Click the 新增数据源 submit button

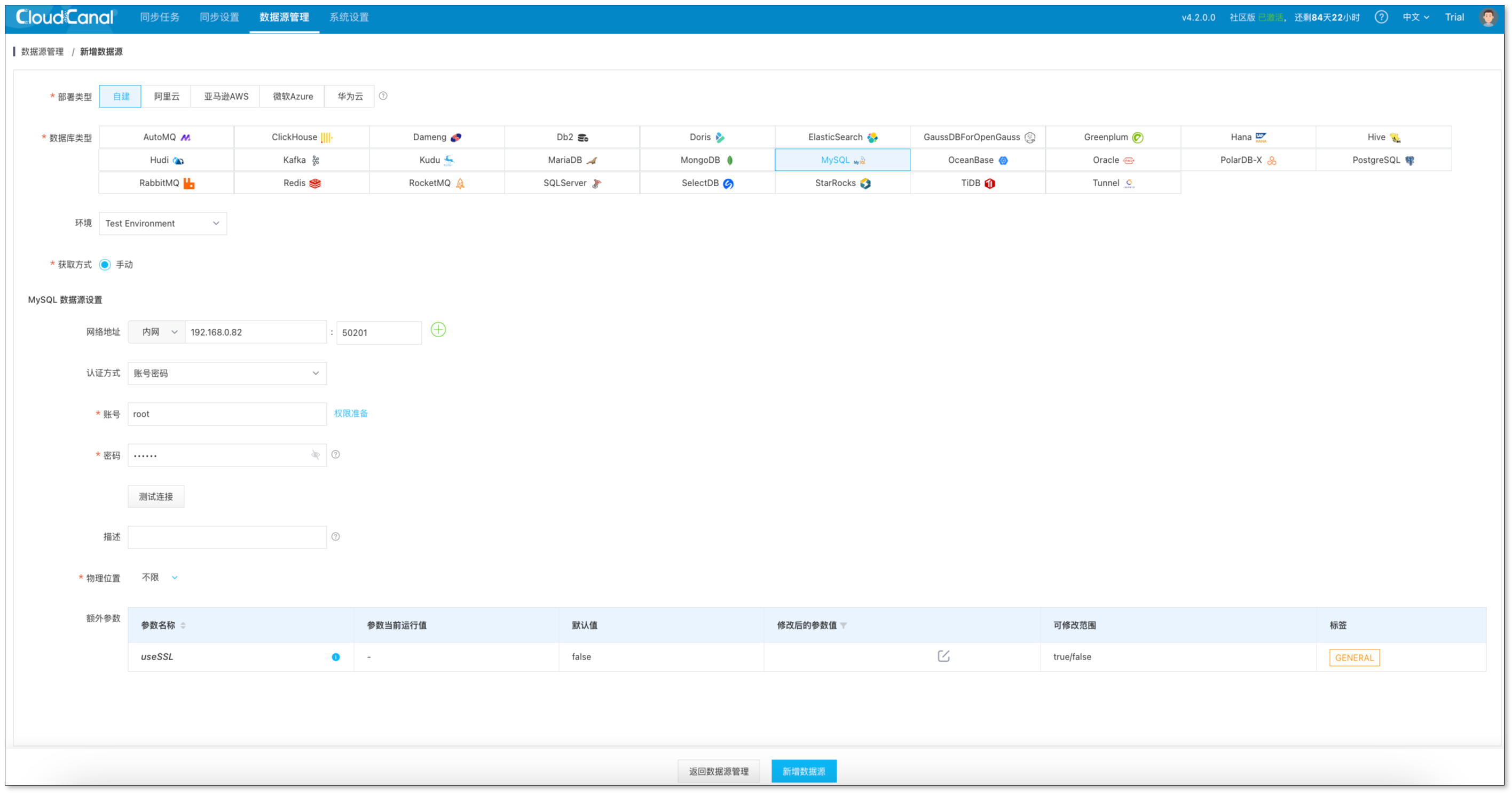pos(805,770)
